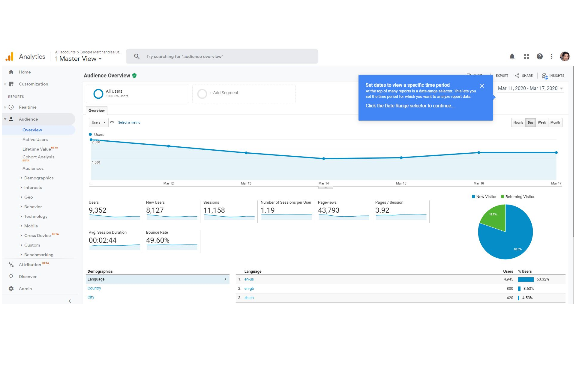Open the Users metric dropdown above chart

pyautogui.click(x=98, y=123)
